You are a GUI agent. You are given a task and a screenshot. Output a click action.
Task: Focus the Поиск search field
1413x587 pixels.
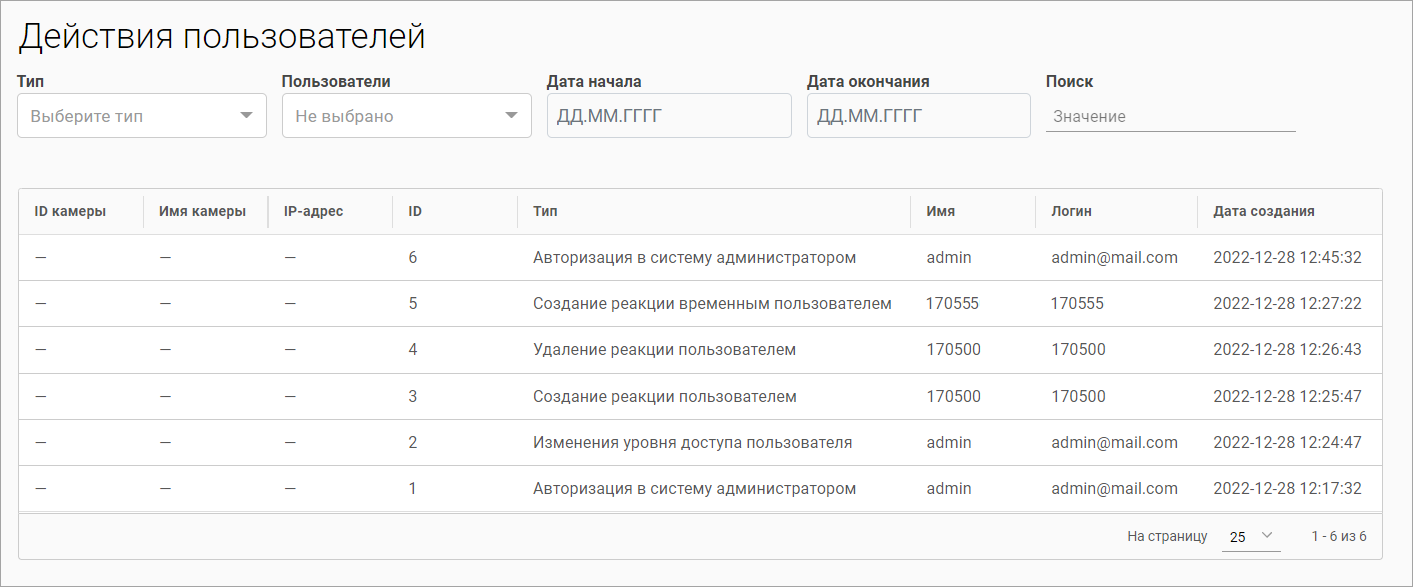pos(1170,116)
